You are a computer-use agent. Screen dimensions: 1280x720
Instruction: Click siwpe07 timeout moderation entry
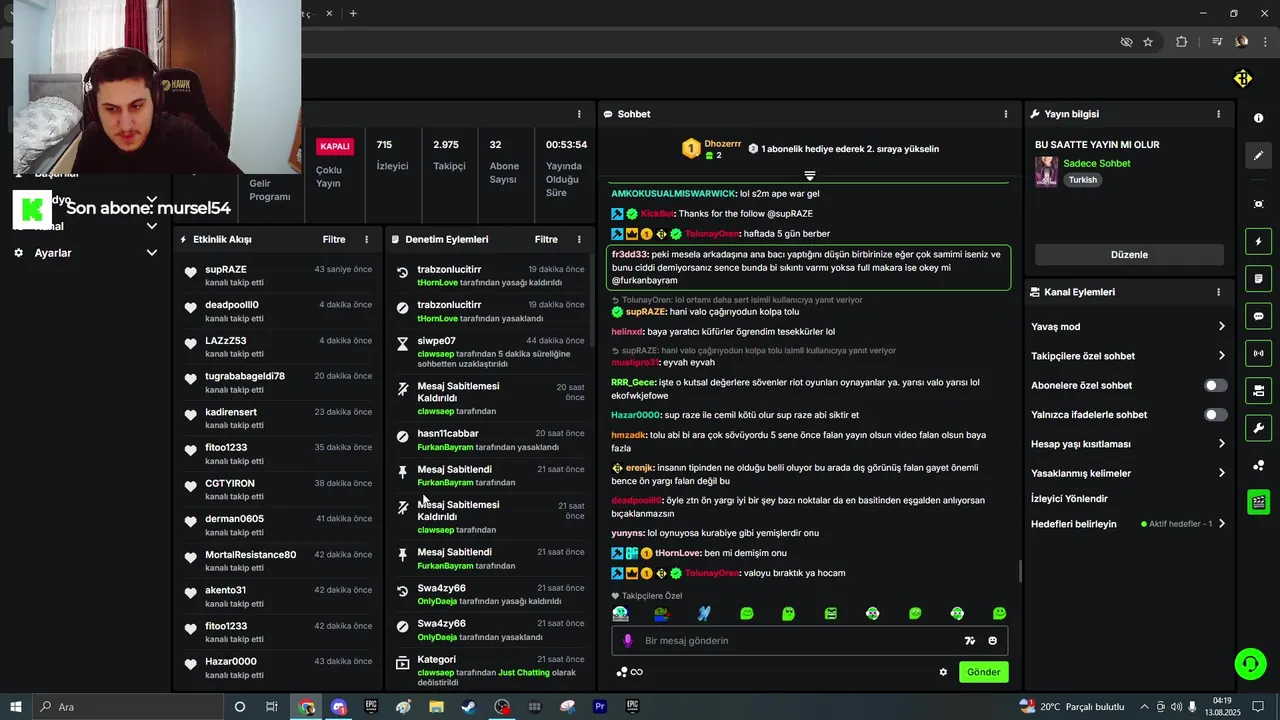[488, 352]
